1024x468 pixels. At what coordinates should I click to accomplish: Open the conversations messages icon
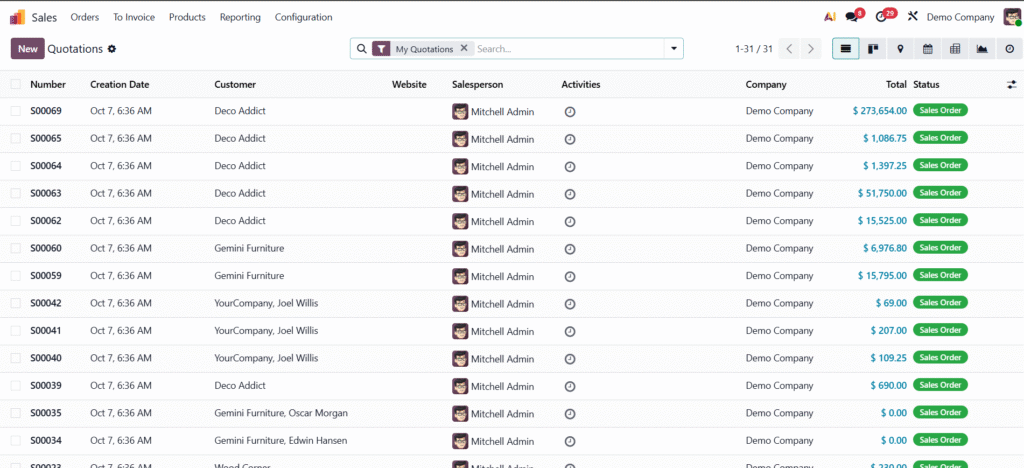[852, 17]
